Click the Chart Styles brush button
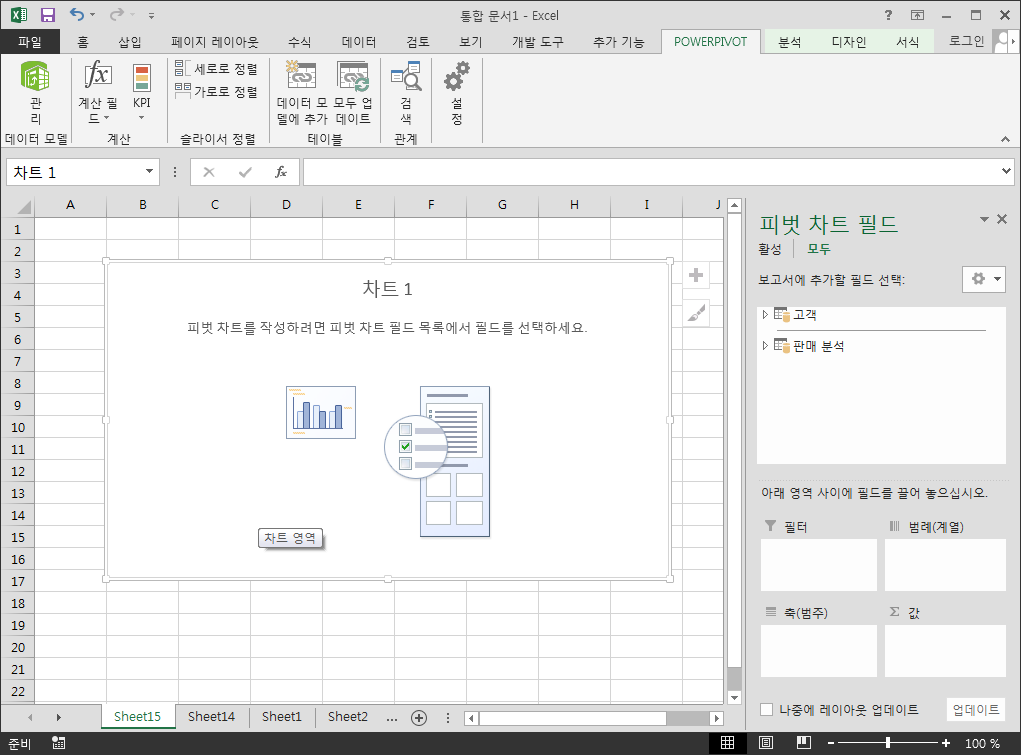Viewport: 1021px width, 755px height. (696, 313)
